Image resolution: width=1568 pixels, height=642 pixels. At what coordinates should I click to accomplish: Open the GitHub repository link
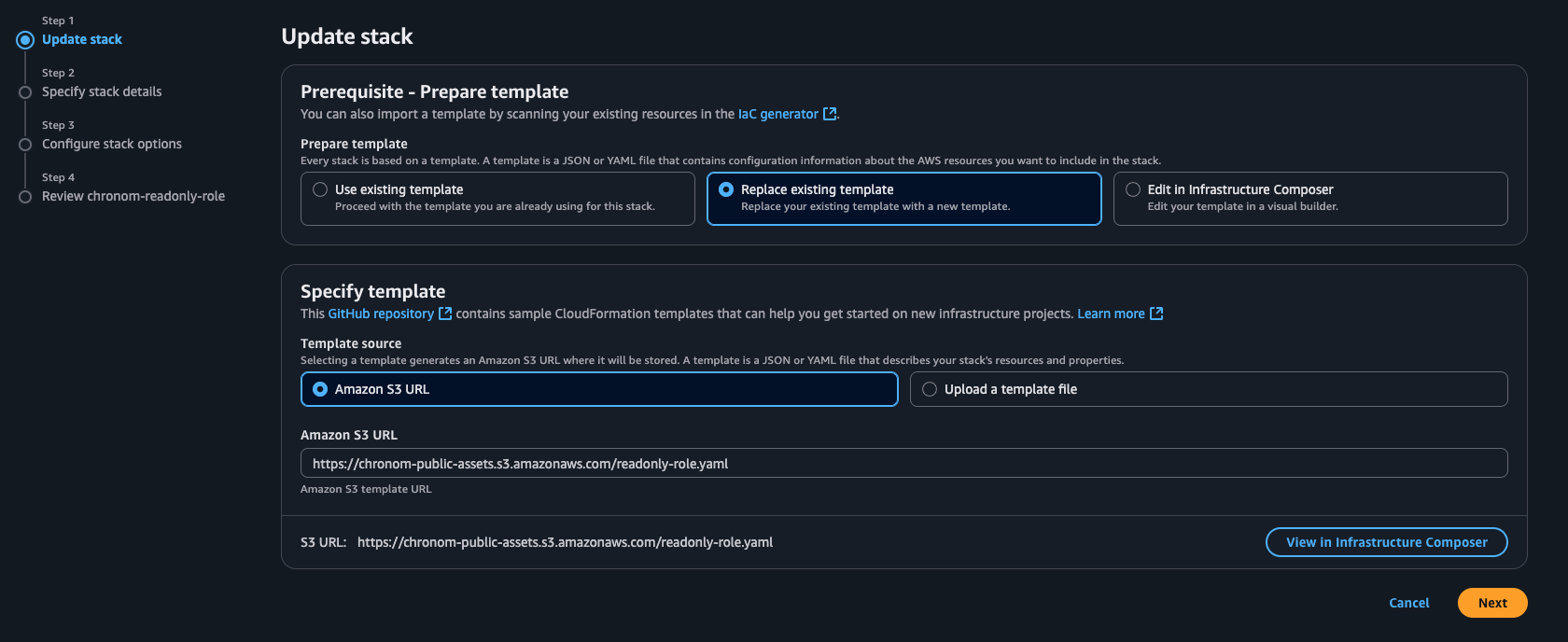381,314
